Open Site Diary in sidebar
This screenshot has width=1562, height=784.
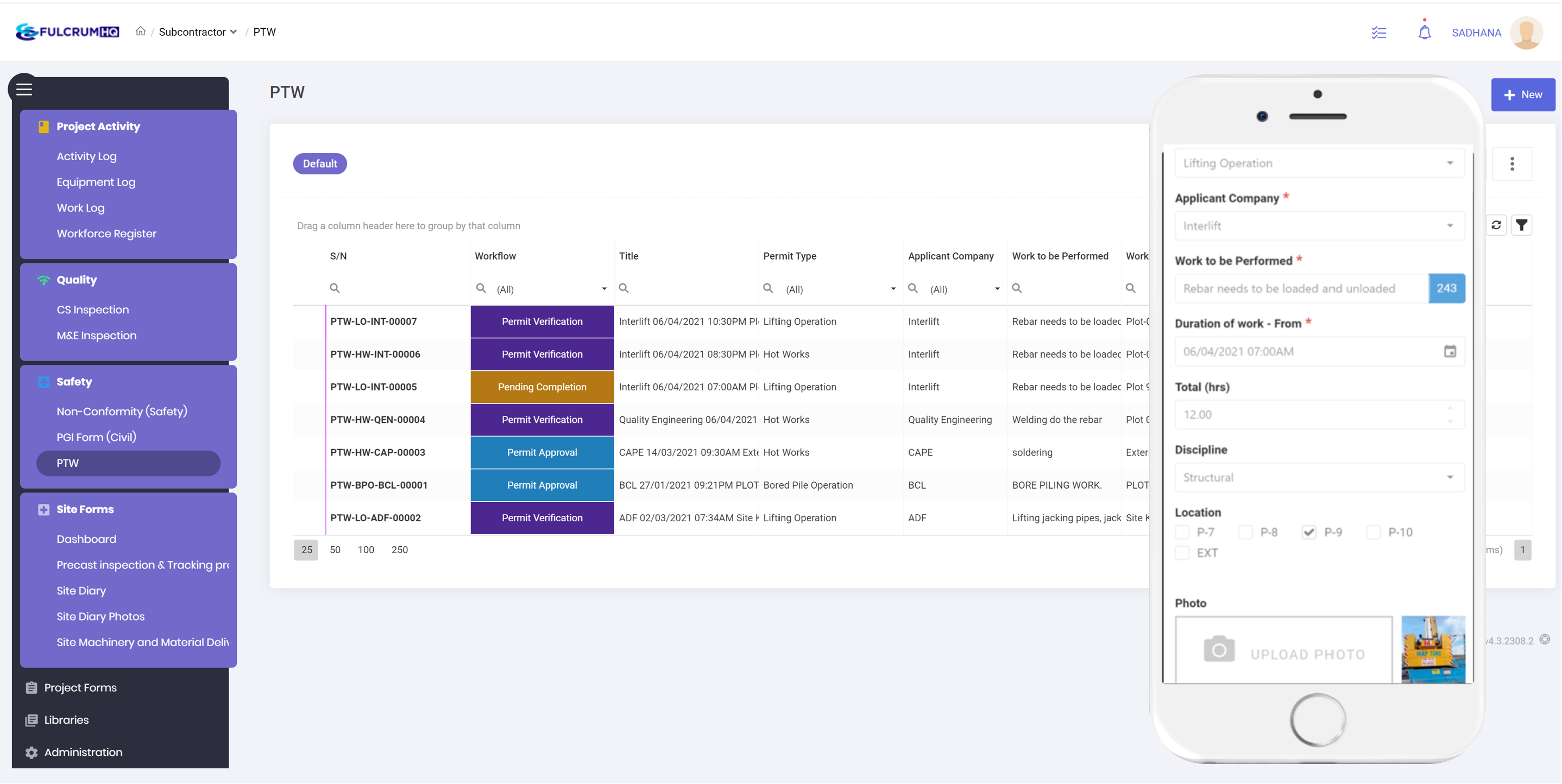[x=81, y=590]
